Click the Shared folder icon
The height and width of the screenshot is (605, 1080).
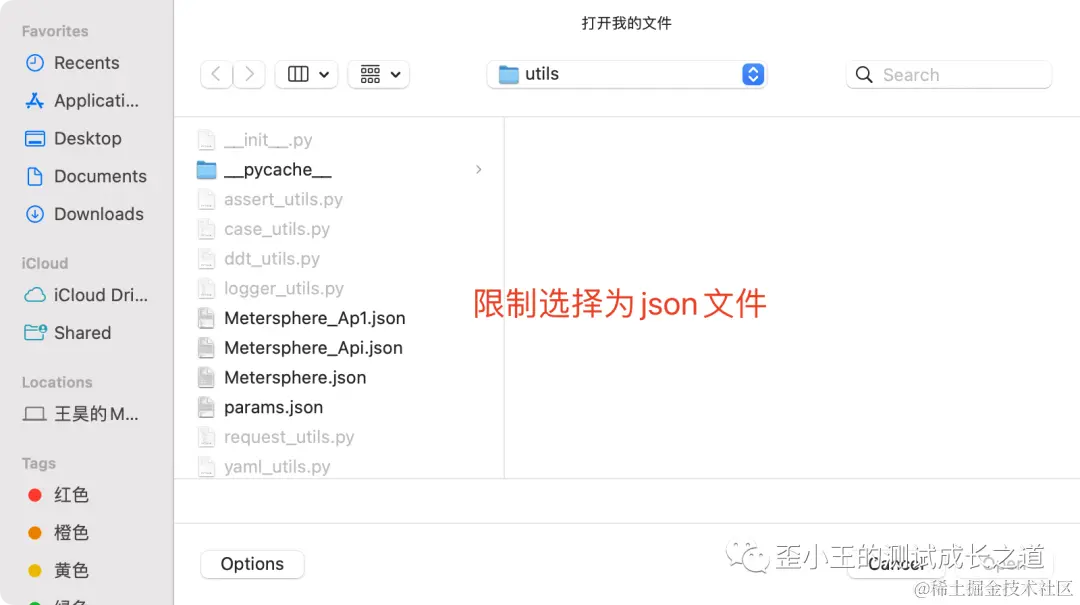point(35,333)
